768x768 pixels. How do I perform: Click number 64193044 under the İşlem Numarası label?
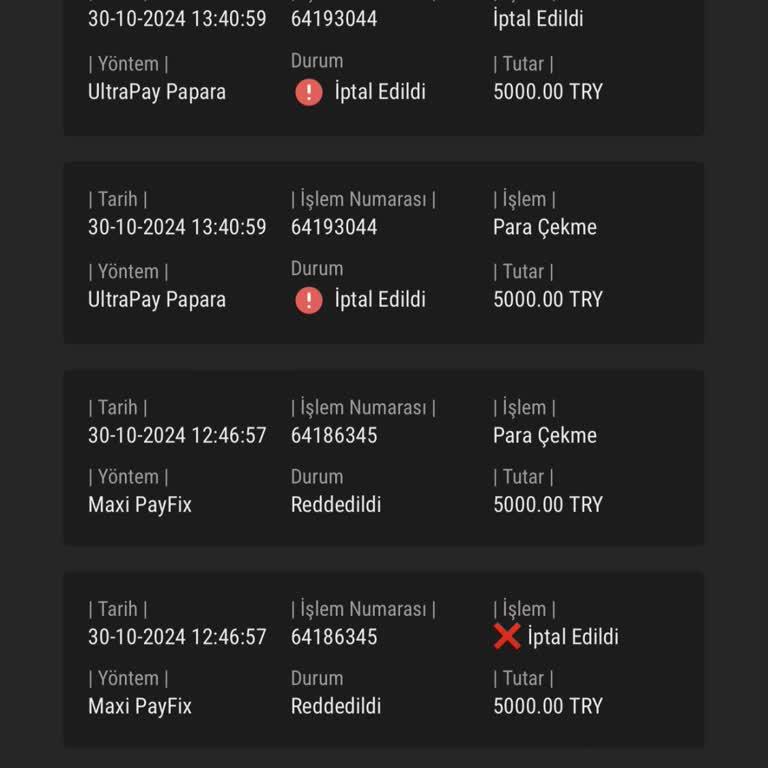334,228
